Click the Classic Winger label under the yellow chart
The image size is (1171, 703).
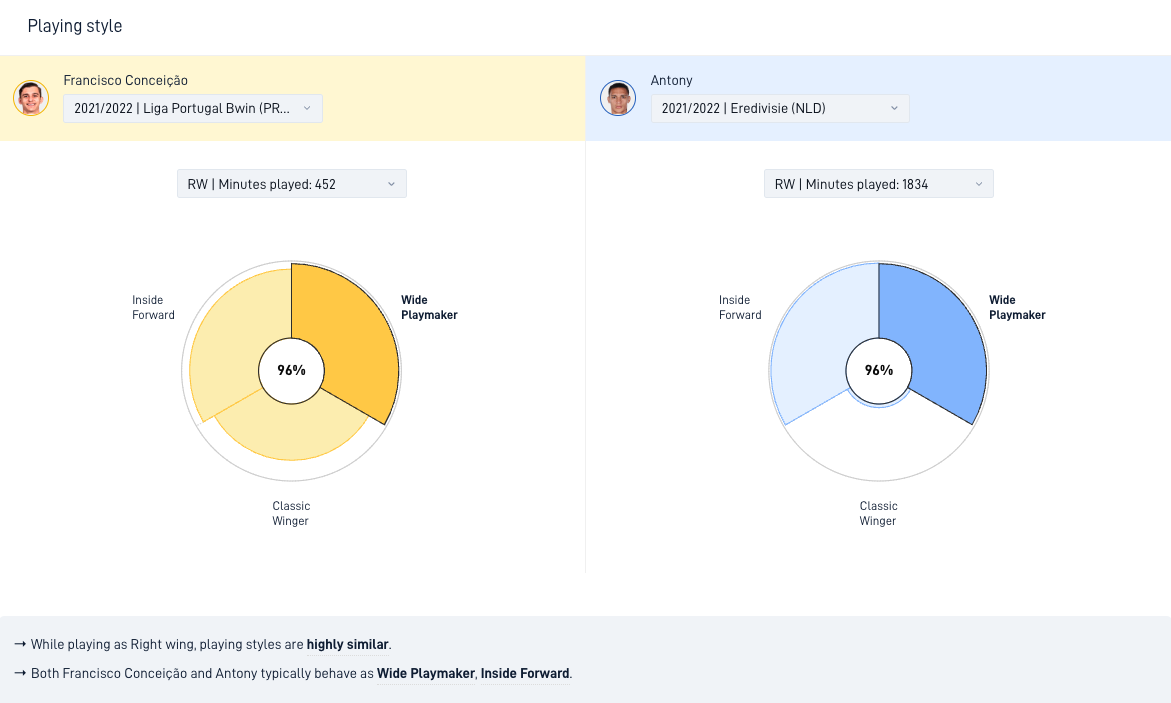coord(291,513)
